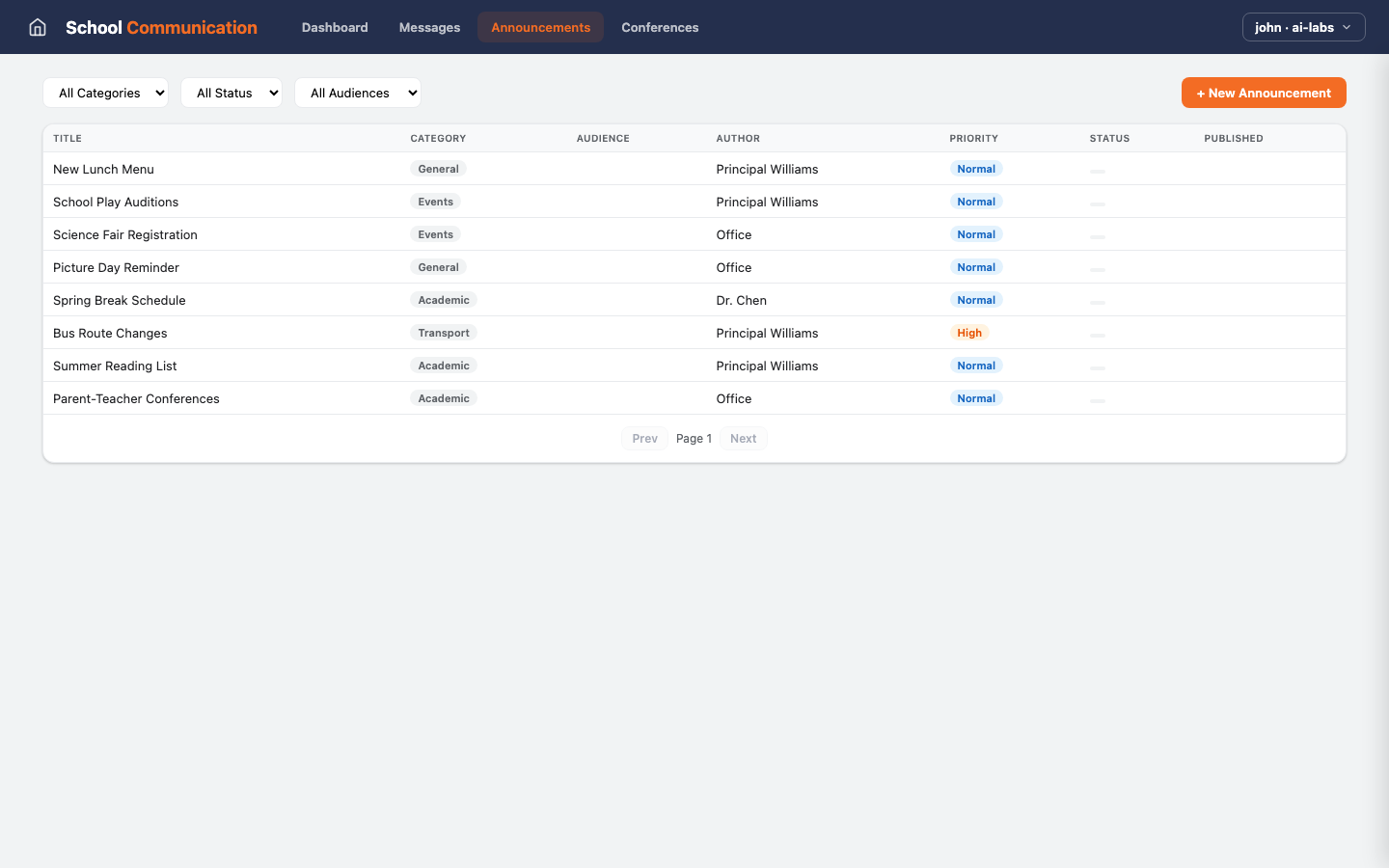Screen dimensions: 1389x868
Task: Click the Prev pagination button
Action: tap(644, 438)
